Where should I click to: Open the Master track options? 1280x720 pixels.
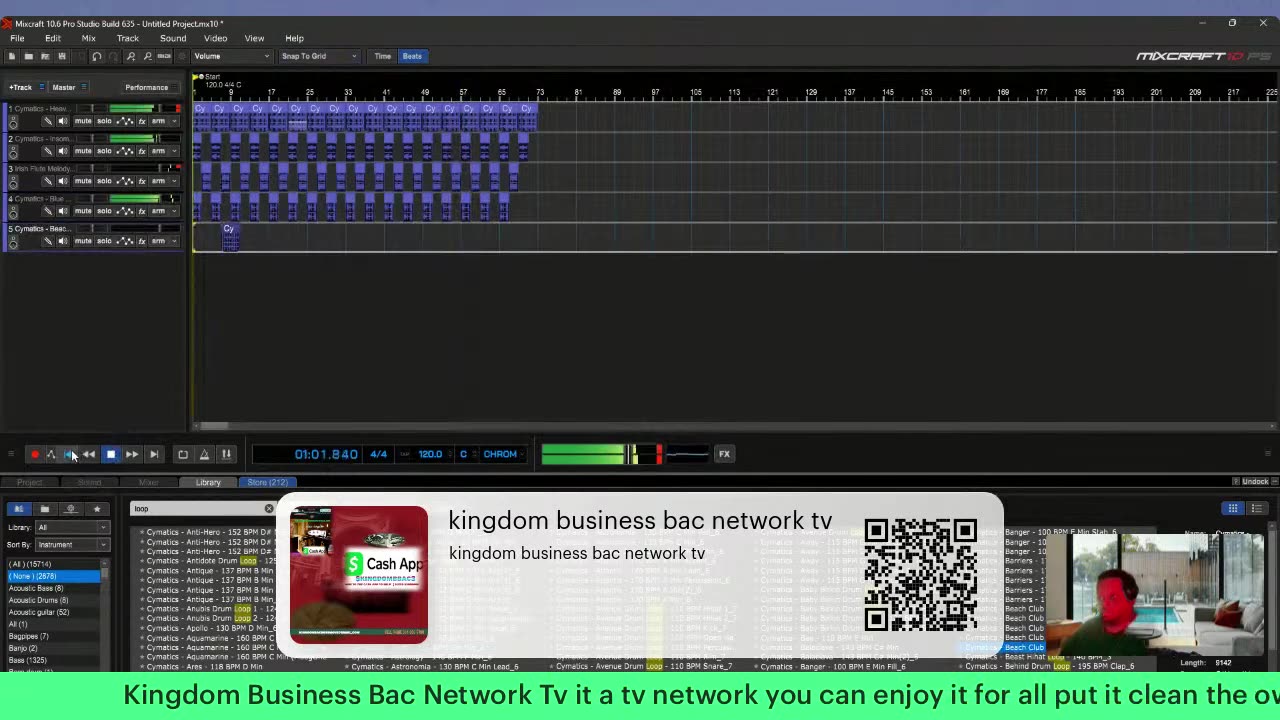click(67, 87)
